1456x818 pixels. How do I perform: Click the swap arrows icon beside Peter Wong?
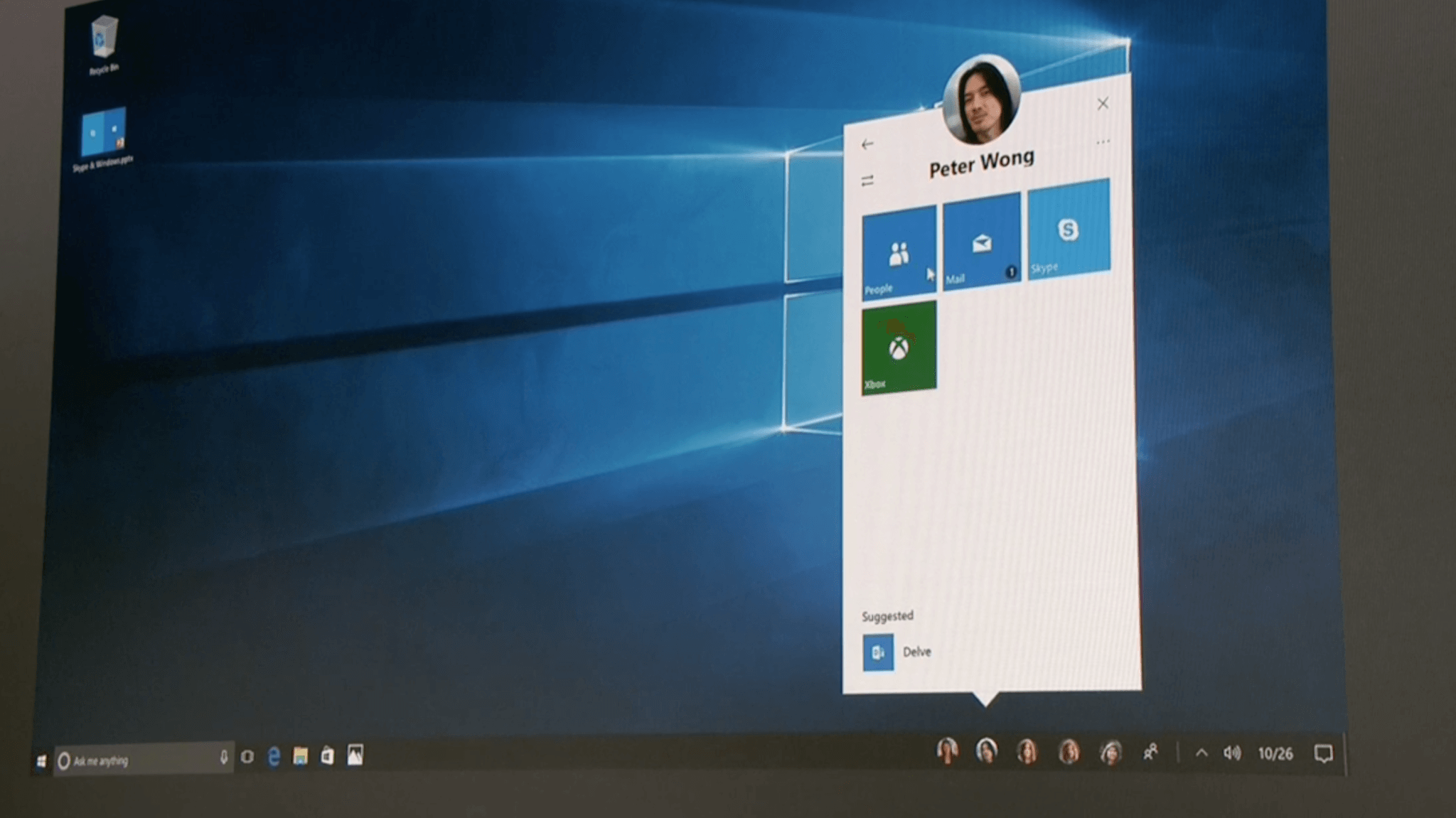(867, 181)
